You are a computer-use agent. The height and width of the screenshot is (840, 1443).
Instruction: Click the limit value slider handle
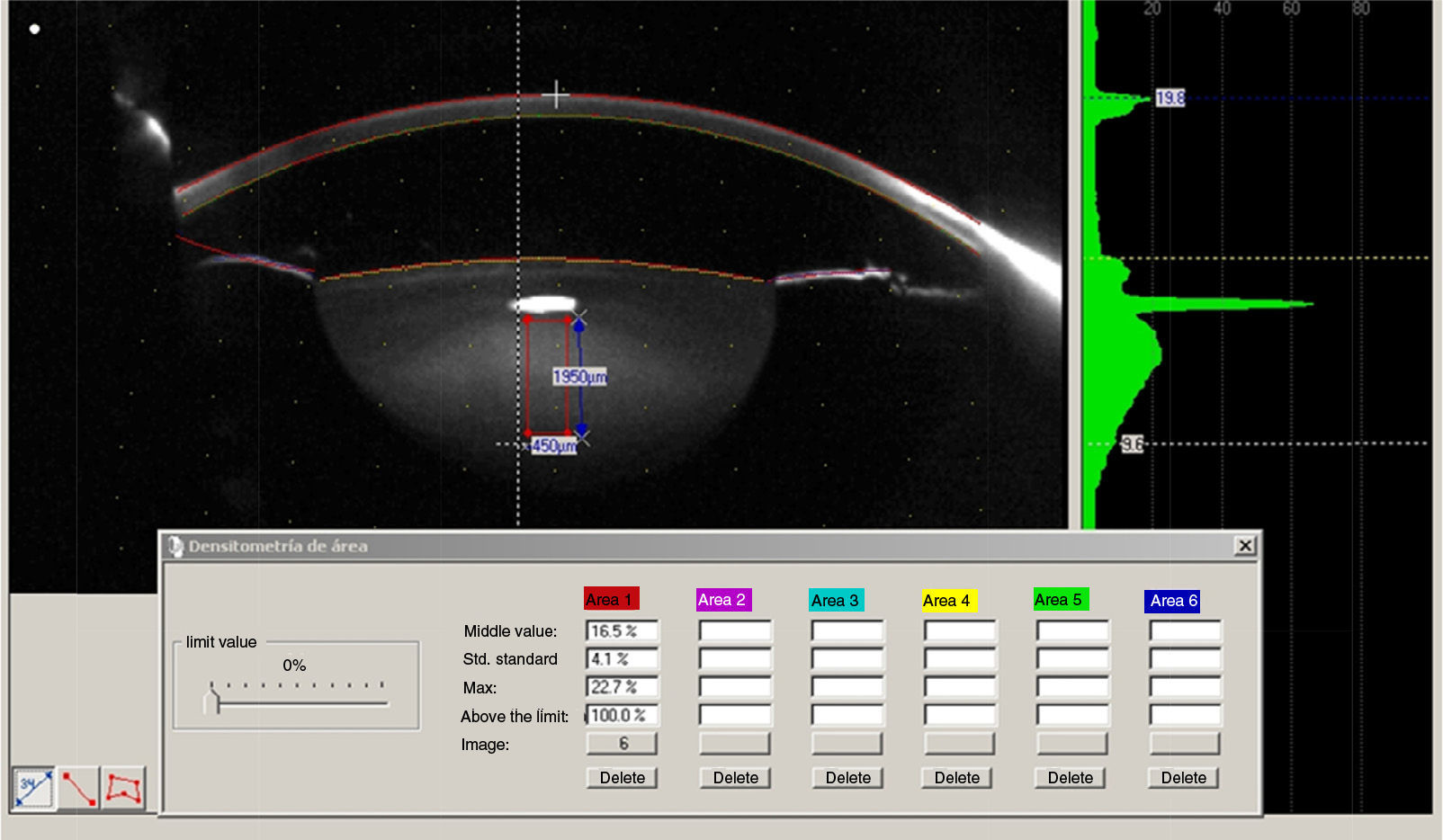[212, 699]
